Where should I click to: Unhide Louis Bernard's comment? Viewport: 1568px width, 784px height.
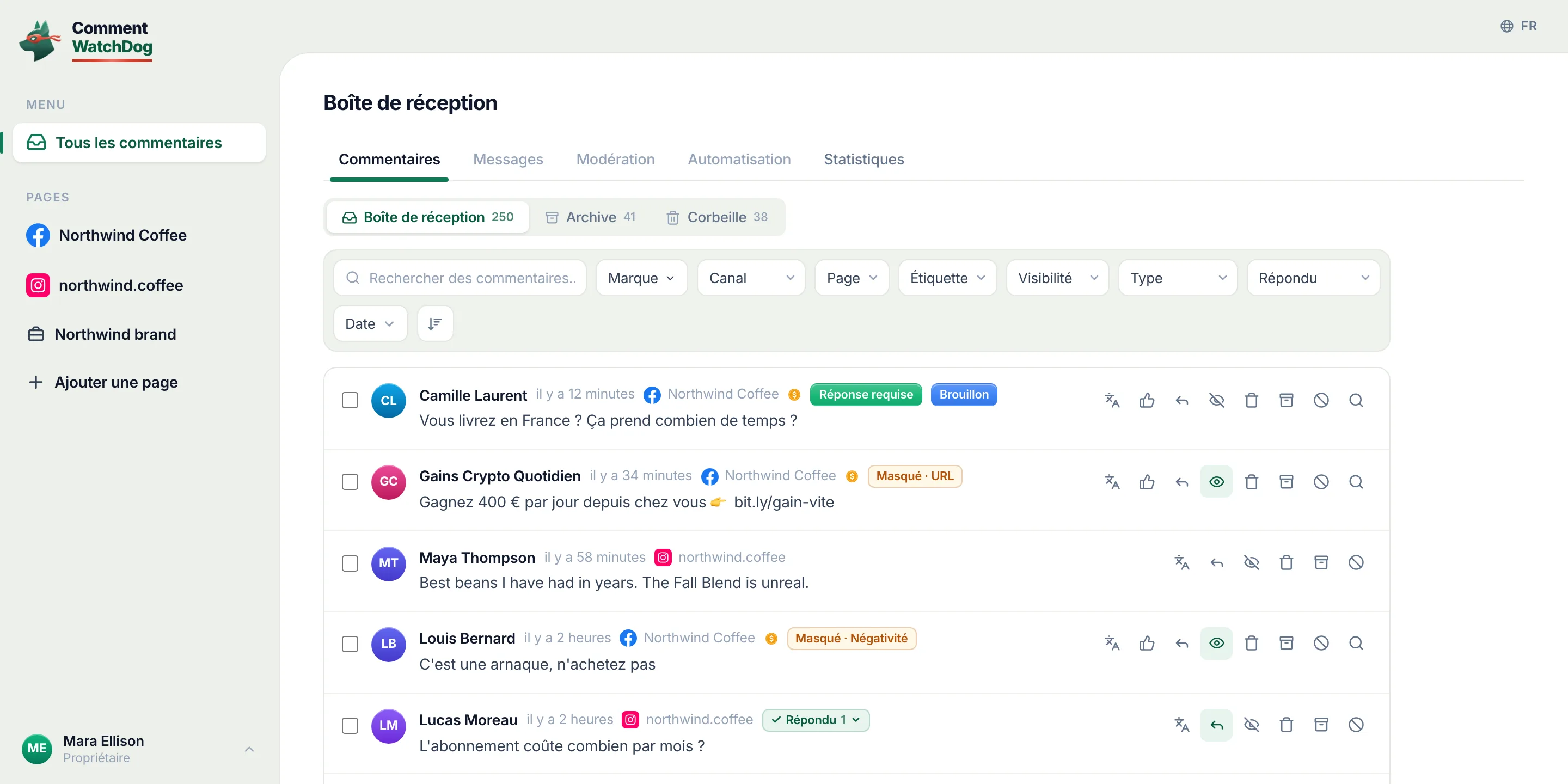click(1216, 643)
